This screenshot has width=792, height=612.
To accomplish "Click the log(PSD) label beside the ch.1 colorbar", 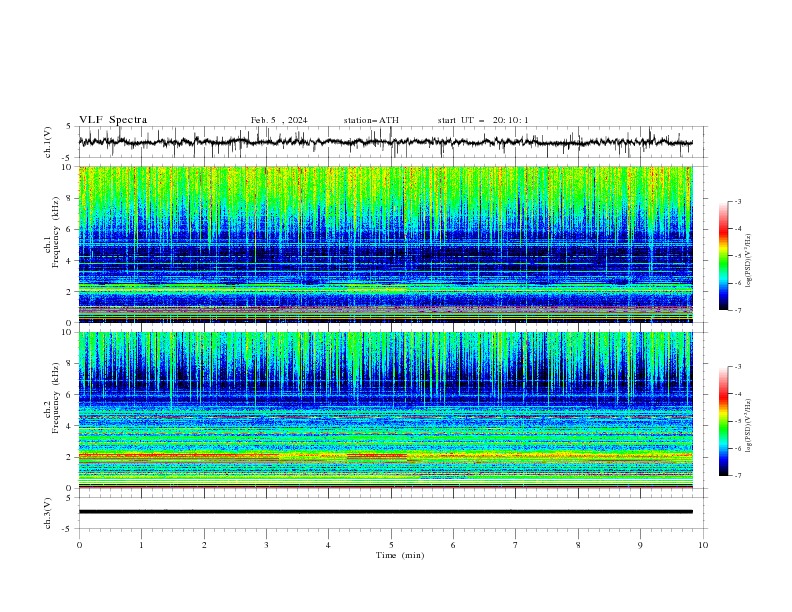I will pyautogui.click(x=748, y=261).
